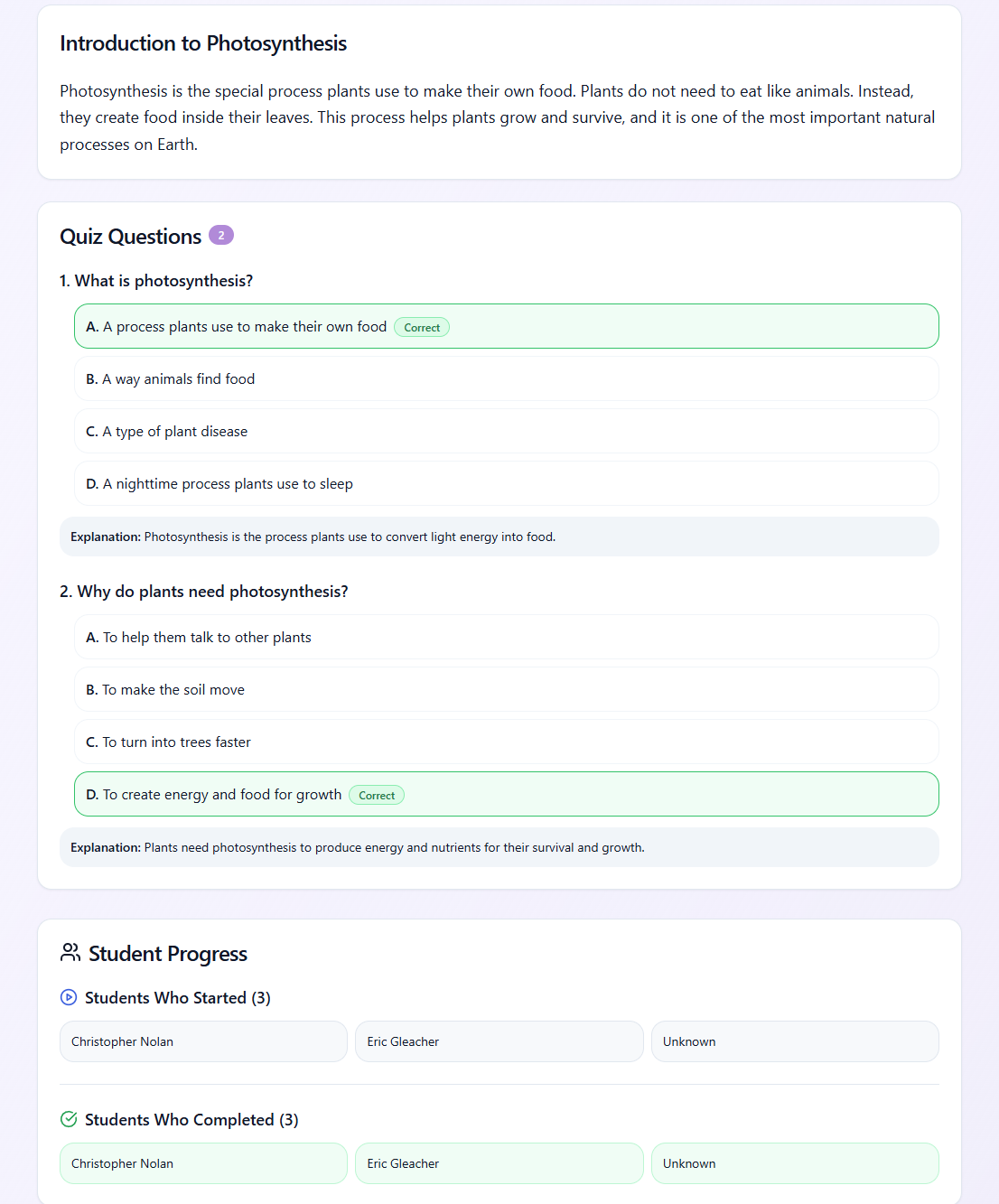Click the Student Progress people icon
The image size is (999, 1204).
click(70, 953)
